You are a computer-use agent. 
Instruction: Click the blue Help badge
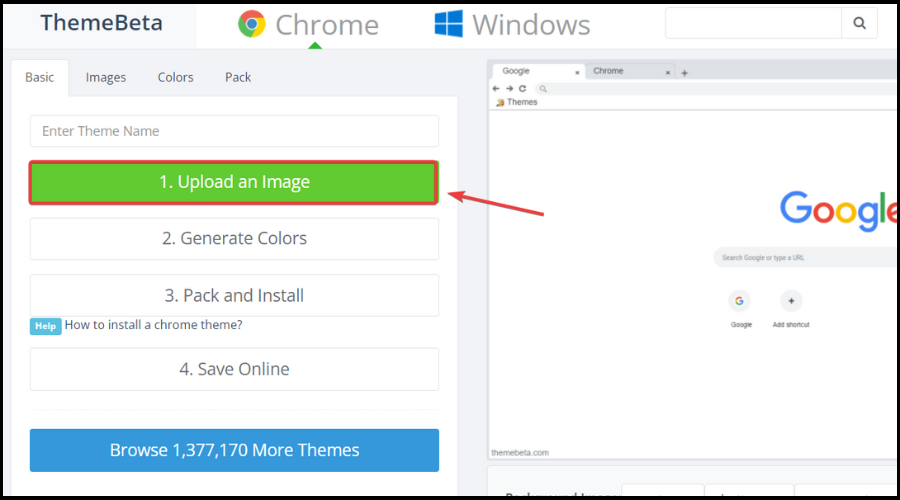[45, 326]
